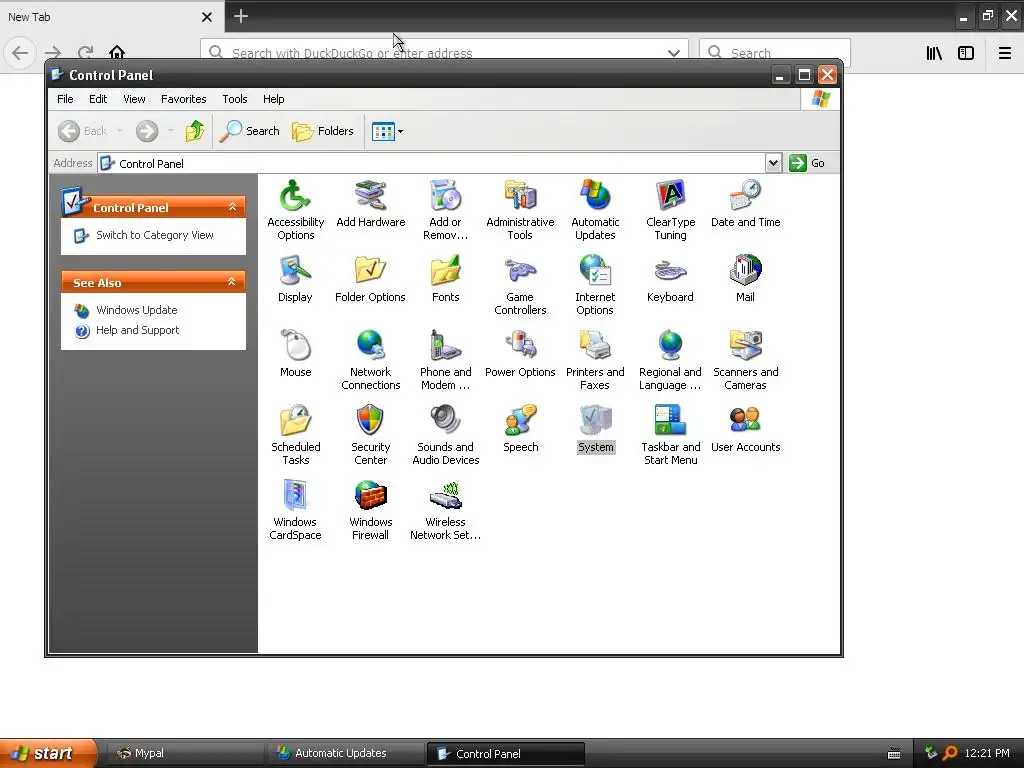Open Wireless Network Setup wizard
This screenshot has width=1024, height=768.
(x=445, y=510)
